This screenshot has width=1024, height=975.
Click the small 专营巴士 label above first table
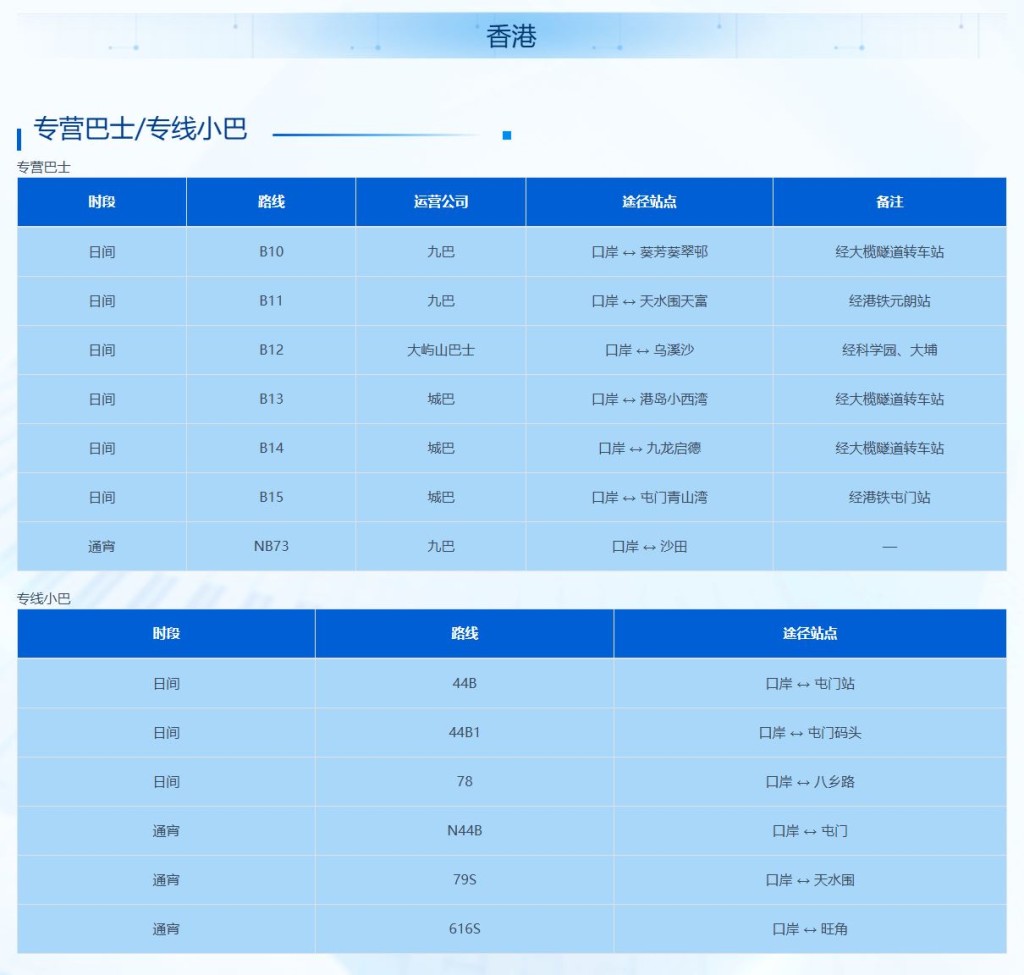43,167
